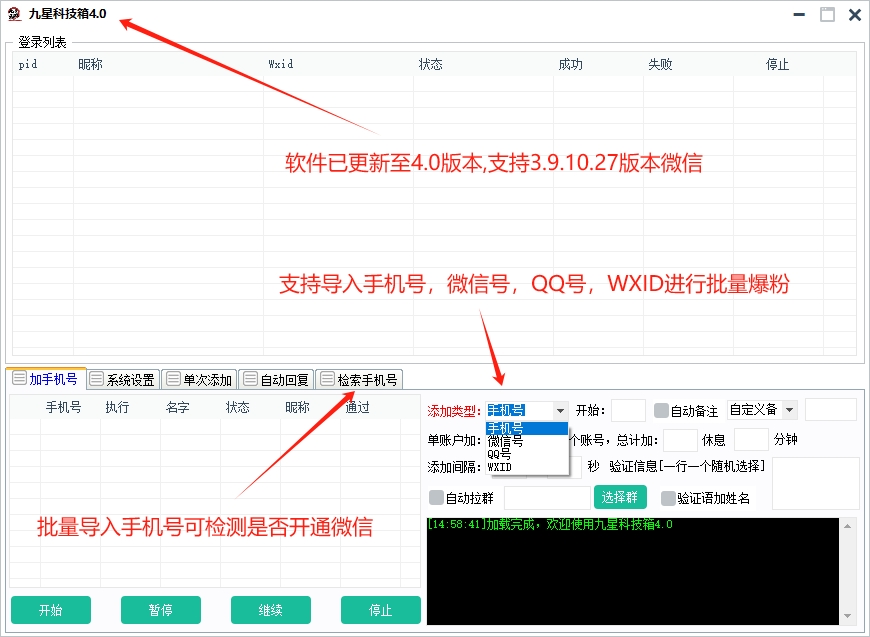Click the list icon on 单次添加 tab
This screenshot has width=870, height=637.
174,379
